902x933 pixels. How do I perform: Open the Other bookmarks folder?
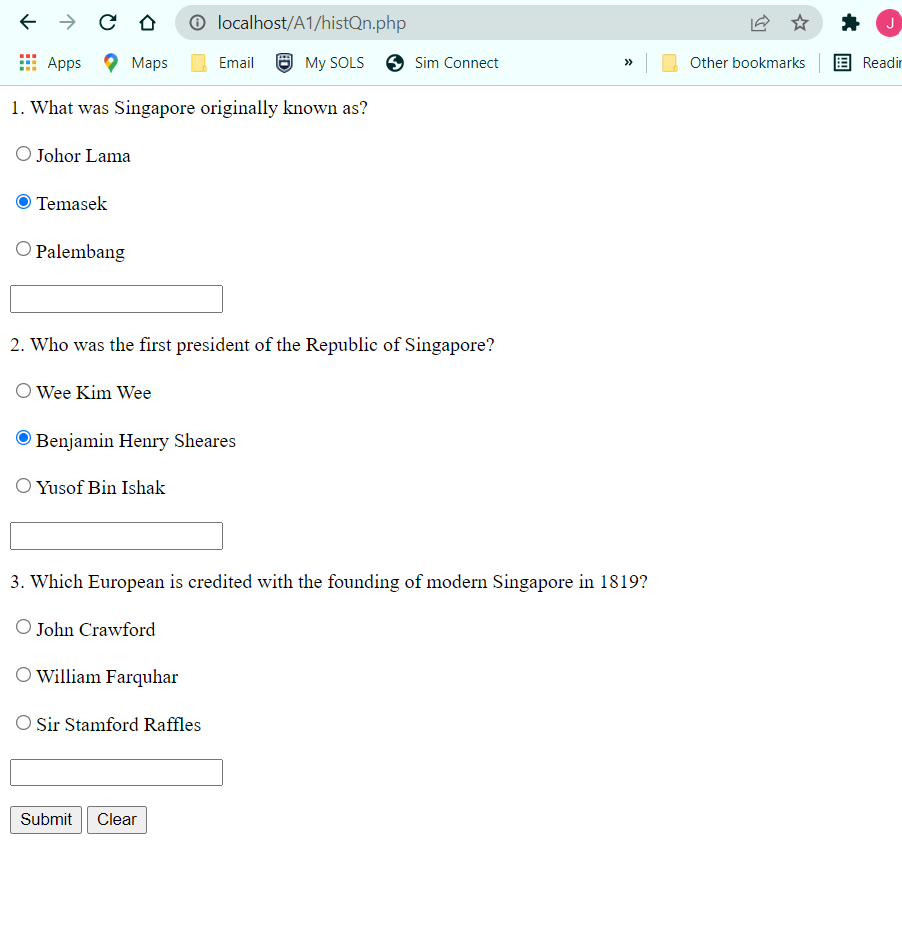(x=734, y=62)
